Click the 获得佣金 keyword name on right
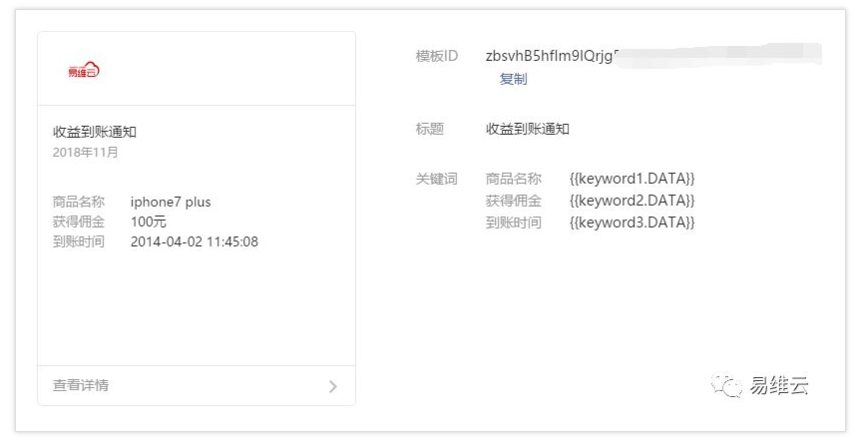860x441 pixels. click(x=513, y=201)
